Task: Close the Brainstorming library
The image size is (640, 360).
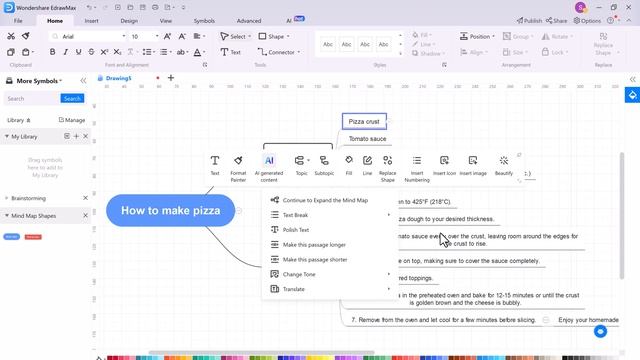Action: [85, 198]
